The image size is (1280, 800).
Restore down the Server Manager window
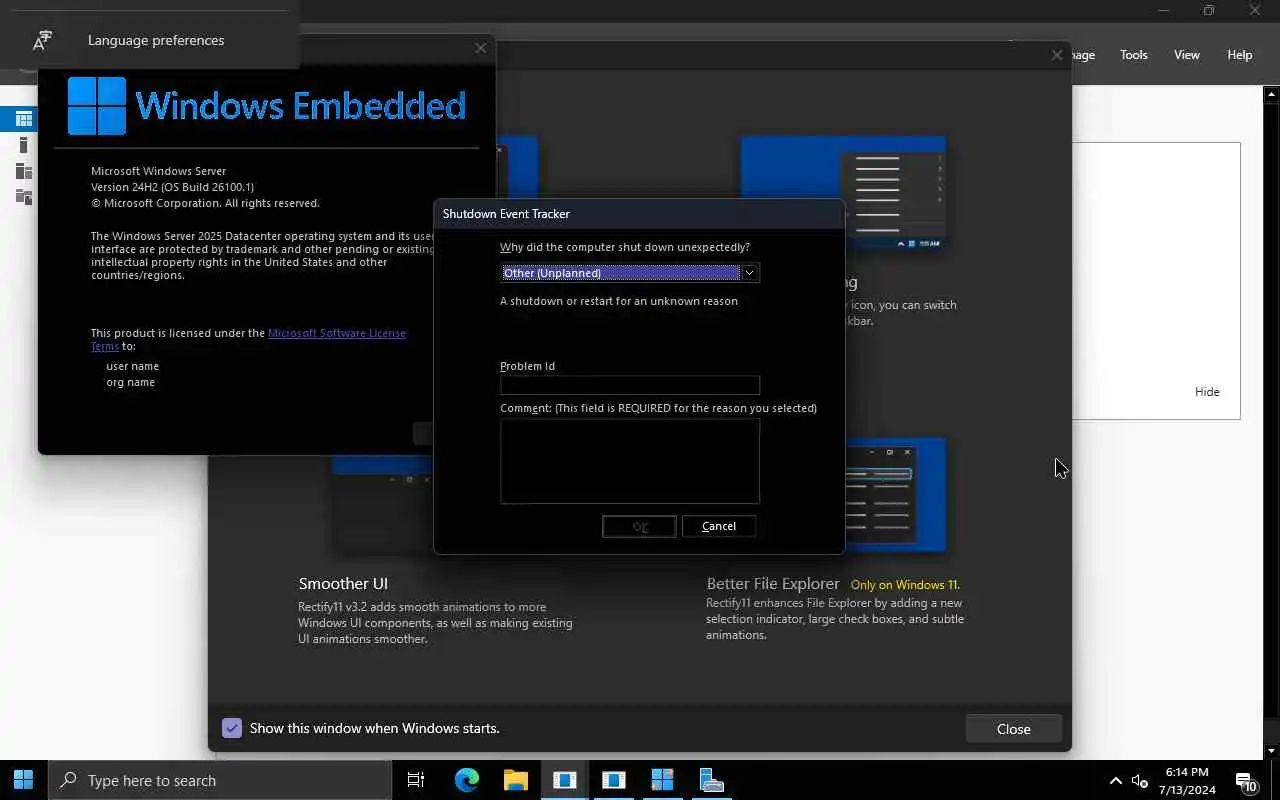(x=1208, y=11)
